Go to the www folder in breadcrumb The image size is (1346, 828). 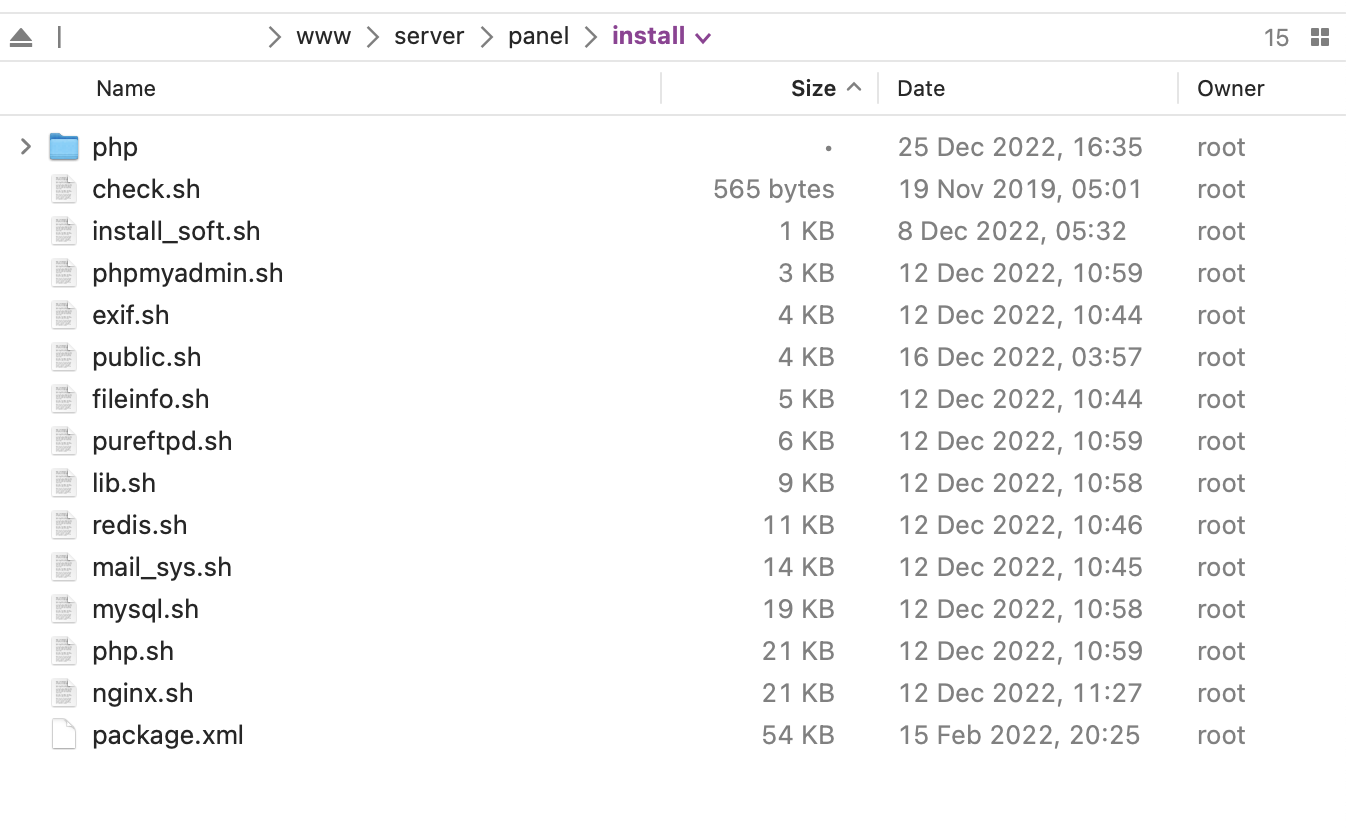pyautogui.click(x=323, y=37)
